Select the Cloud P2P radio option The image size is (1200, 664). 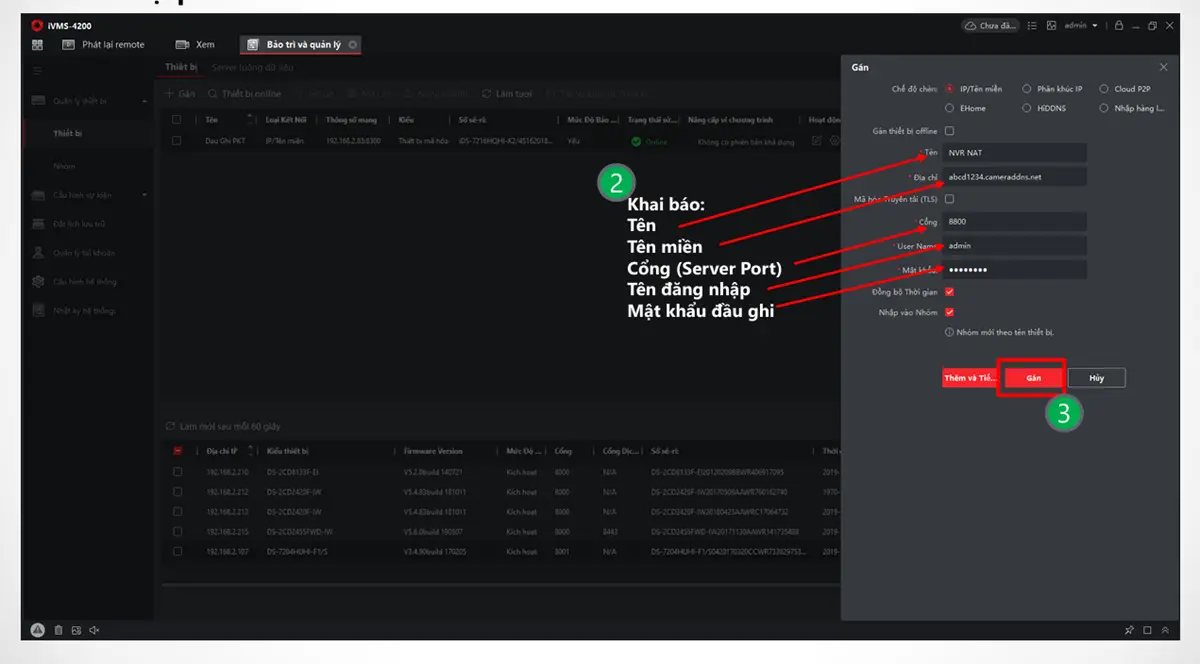click(1104, 89)
